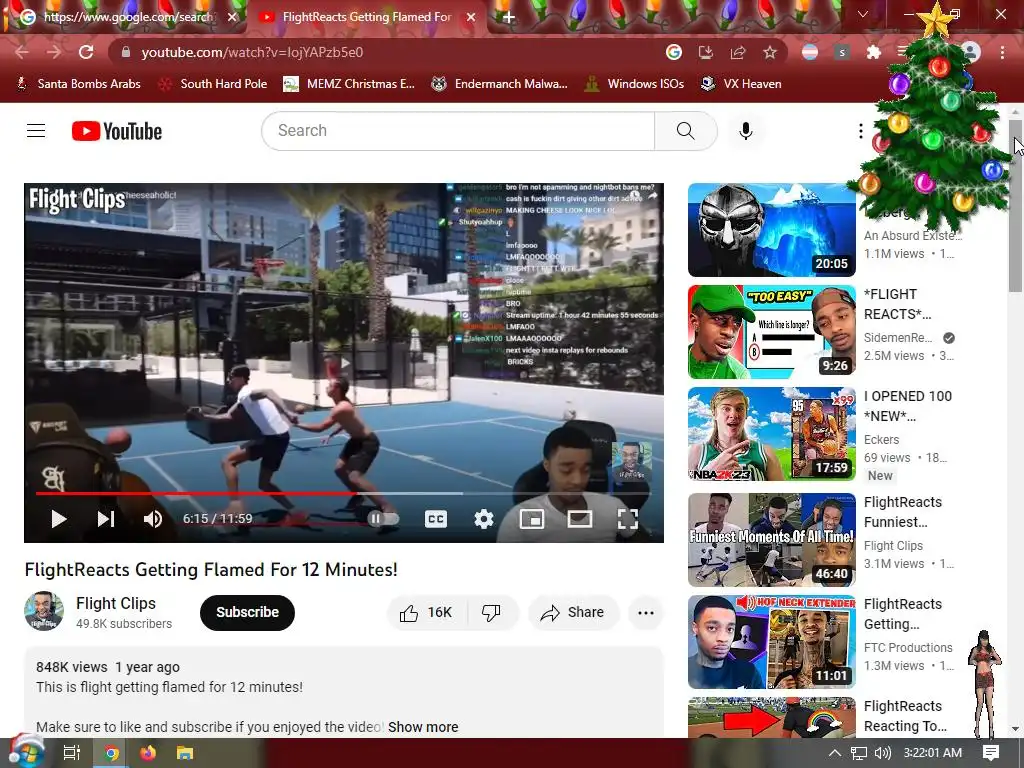Open the iceberg 20:05 video thumbnail
Image resolution: width=1024 pixels, height=768 pixels.
(x=771, y=230)
